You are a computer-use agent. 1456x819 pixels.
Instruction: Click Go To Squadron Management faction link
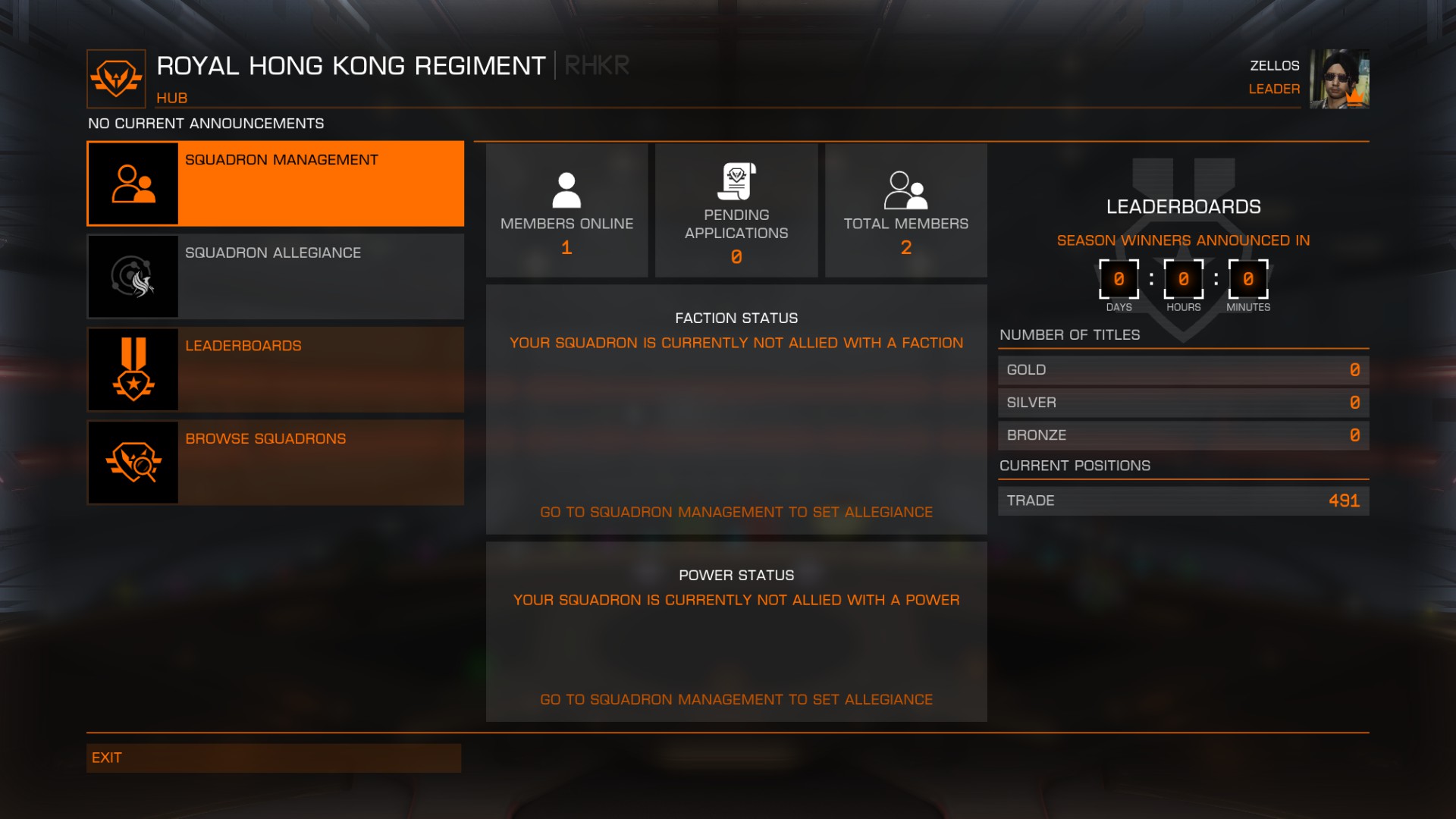[736, 512]
